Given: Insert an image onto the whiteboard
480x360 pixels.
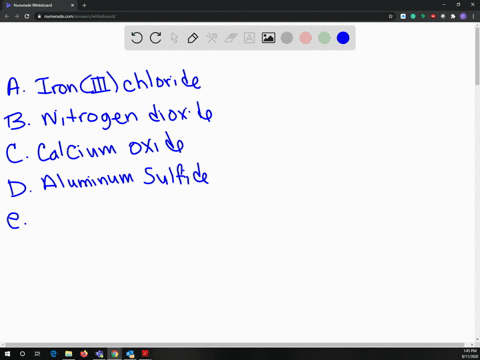Looking at the screenshot, I should (x=268, y=38).
